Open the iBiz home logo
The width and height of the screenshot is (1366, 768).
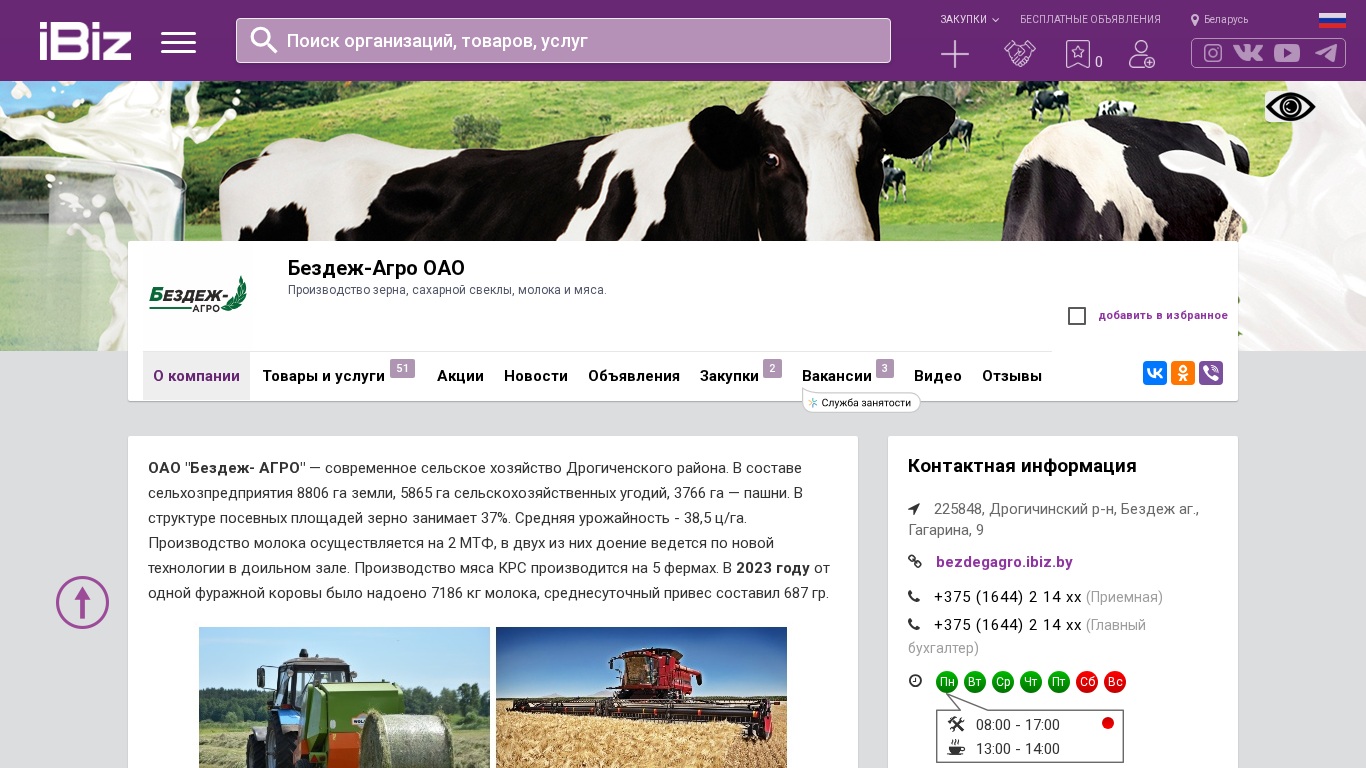click(x=85, y=41)
